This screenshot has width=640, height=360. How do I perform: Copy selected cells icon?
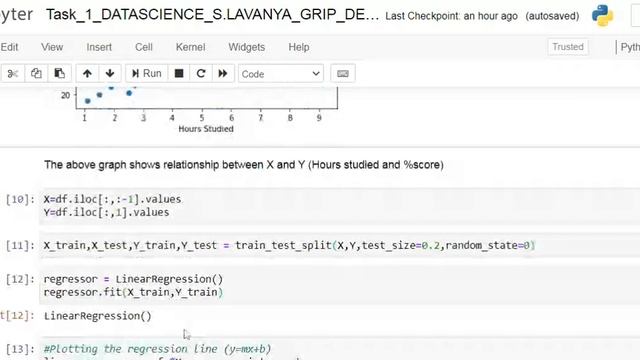pos(36,74)
